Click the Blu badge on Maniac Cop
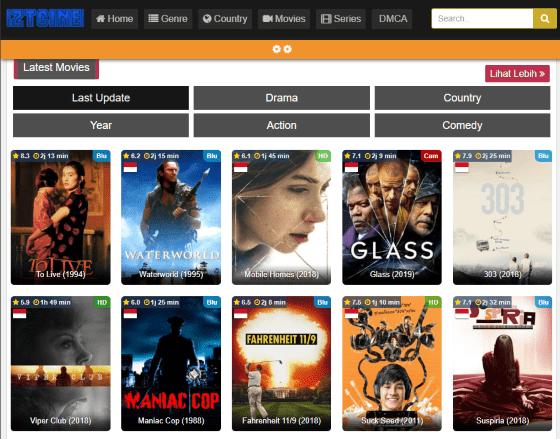The image size is (560, 439). (x=212, y=302)
